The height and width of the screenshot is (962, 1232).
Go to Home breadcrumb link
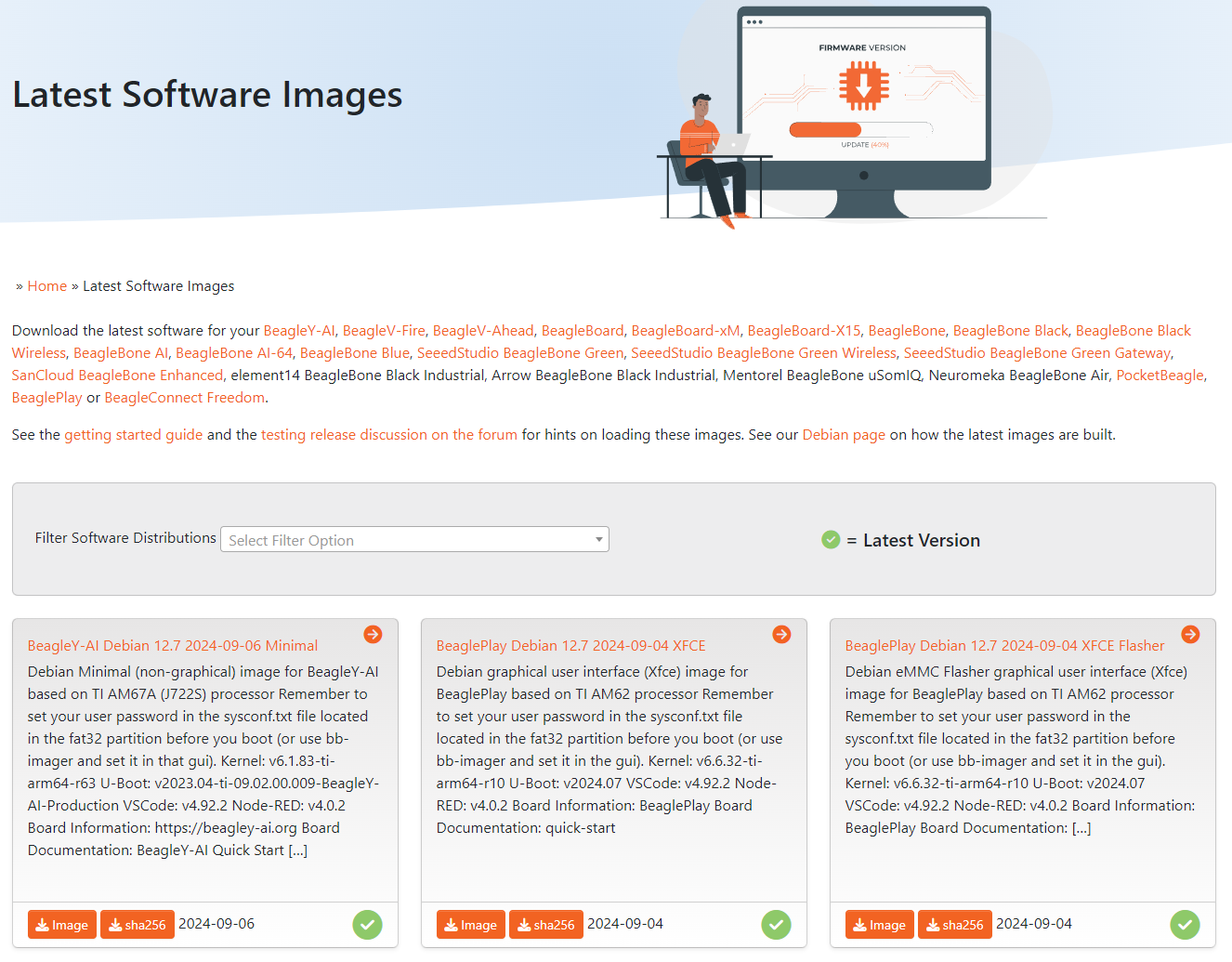[47, 286]
